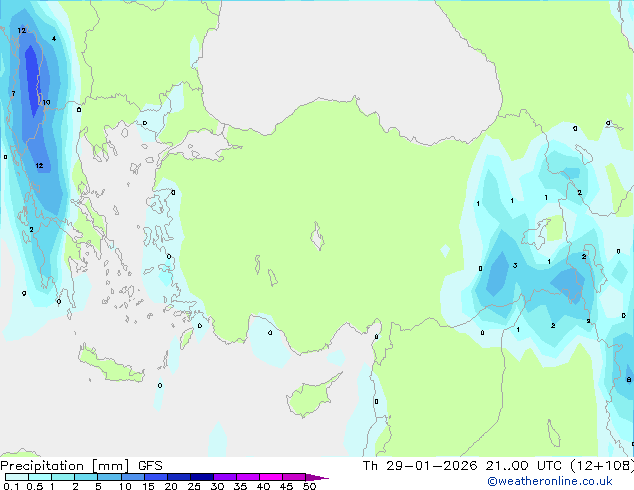Screen dimensions: 634x490
Task: Click the legend scale label '40'
Action: 263,486
